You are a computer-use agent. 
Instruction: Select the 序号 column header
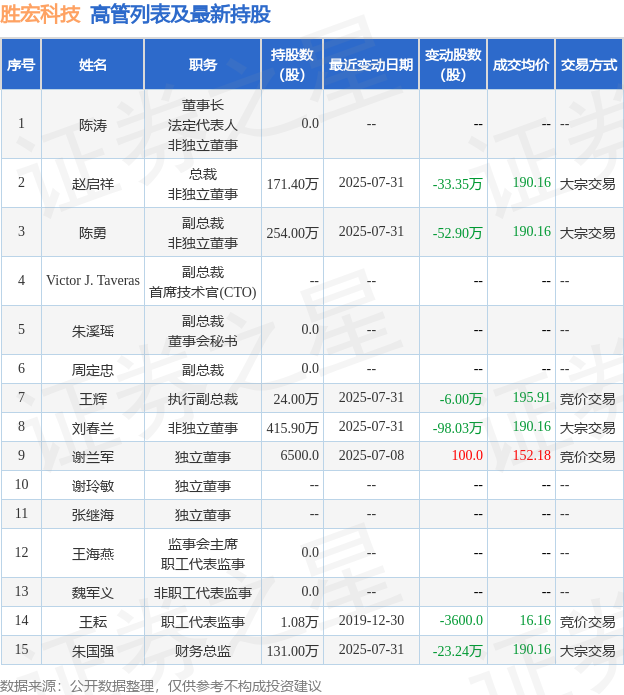[21, 65]
